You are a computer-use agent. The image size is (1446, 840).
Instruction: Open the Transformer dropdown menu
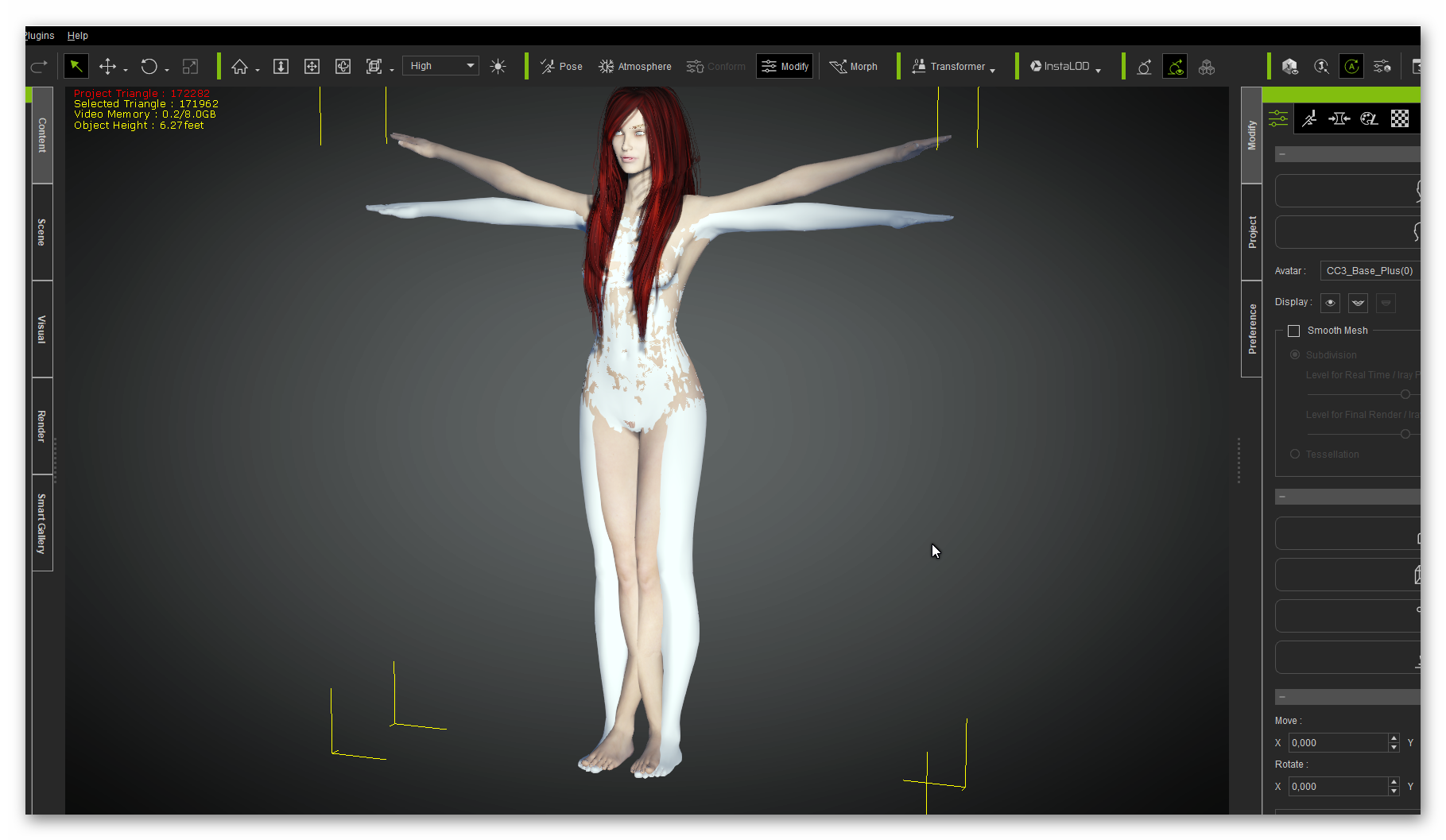[953, 67]
